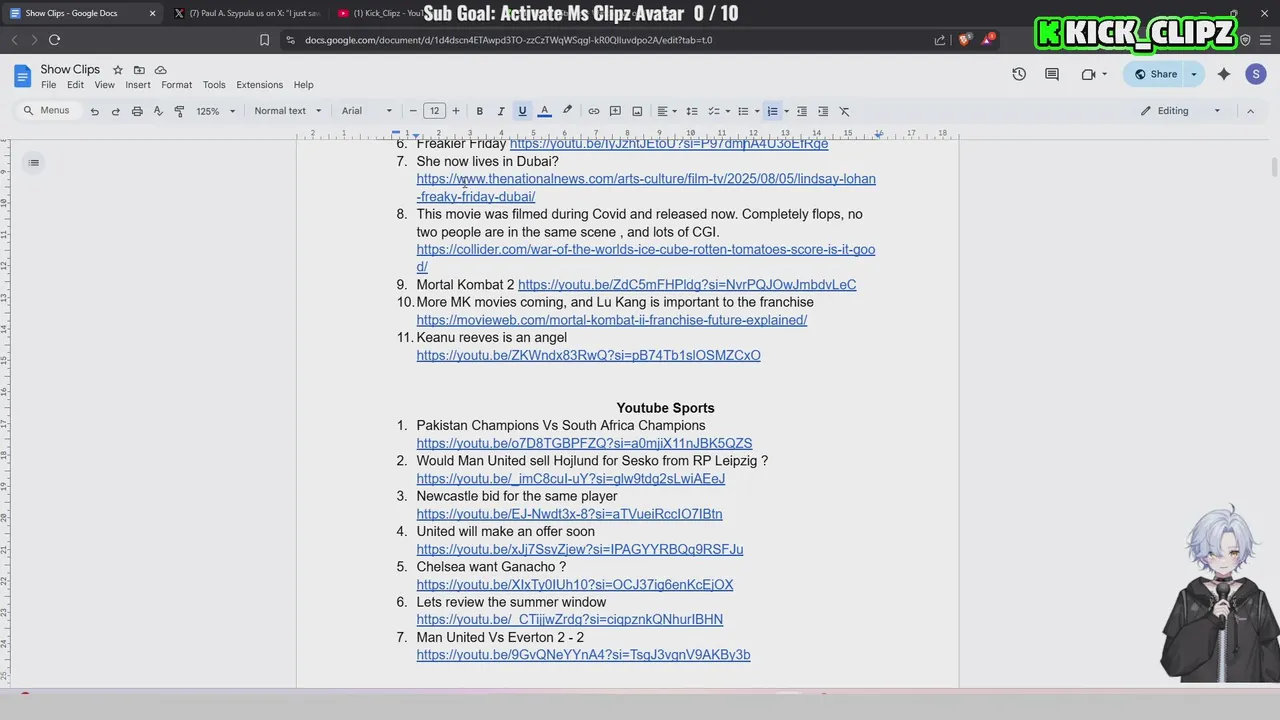Click the browser address bar URL
The width and height of the screenshot is (1280, 720).
(x=508, y=40)
